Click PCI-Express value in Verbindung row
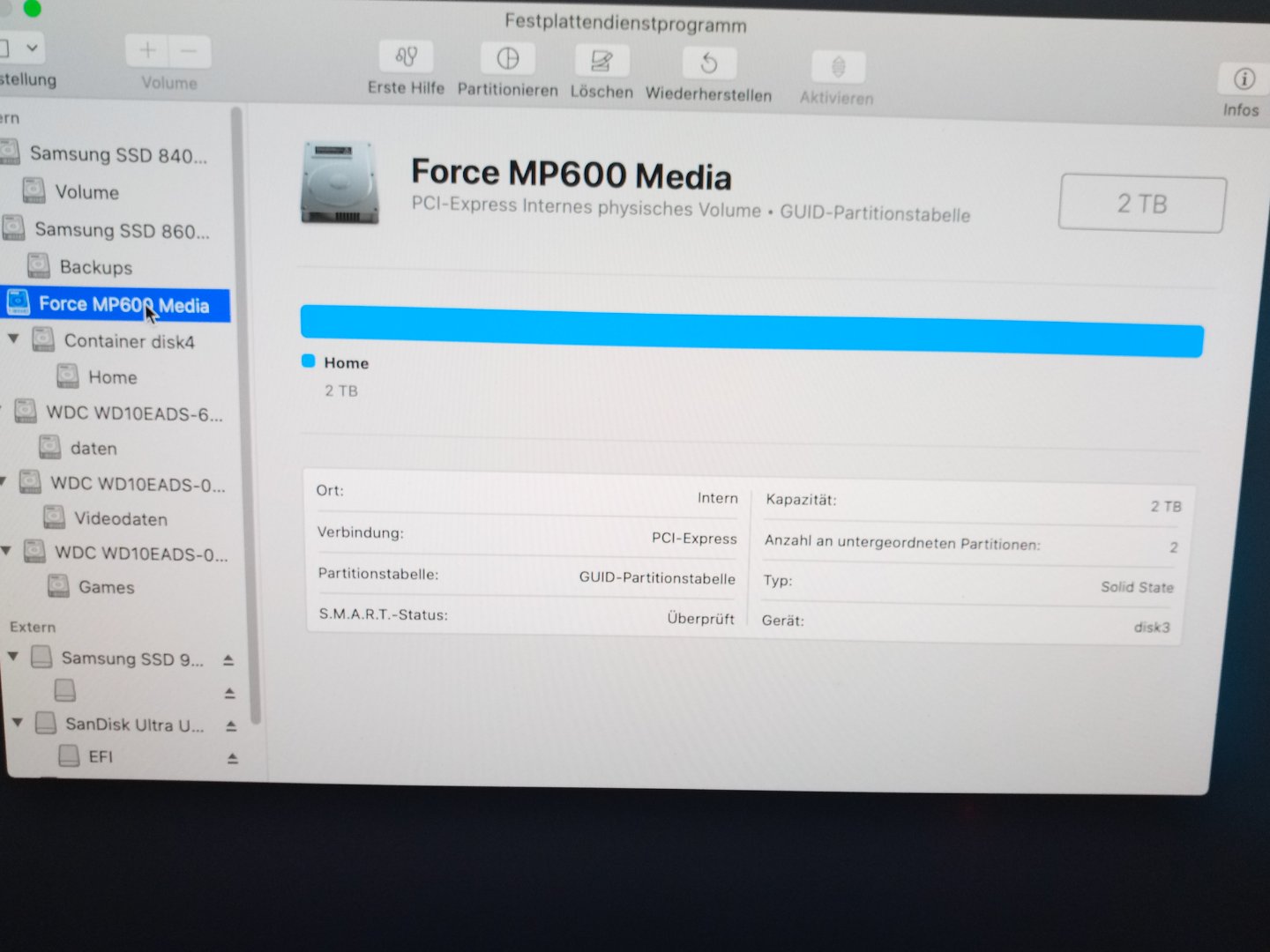 click(x=694, y=538)
